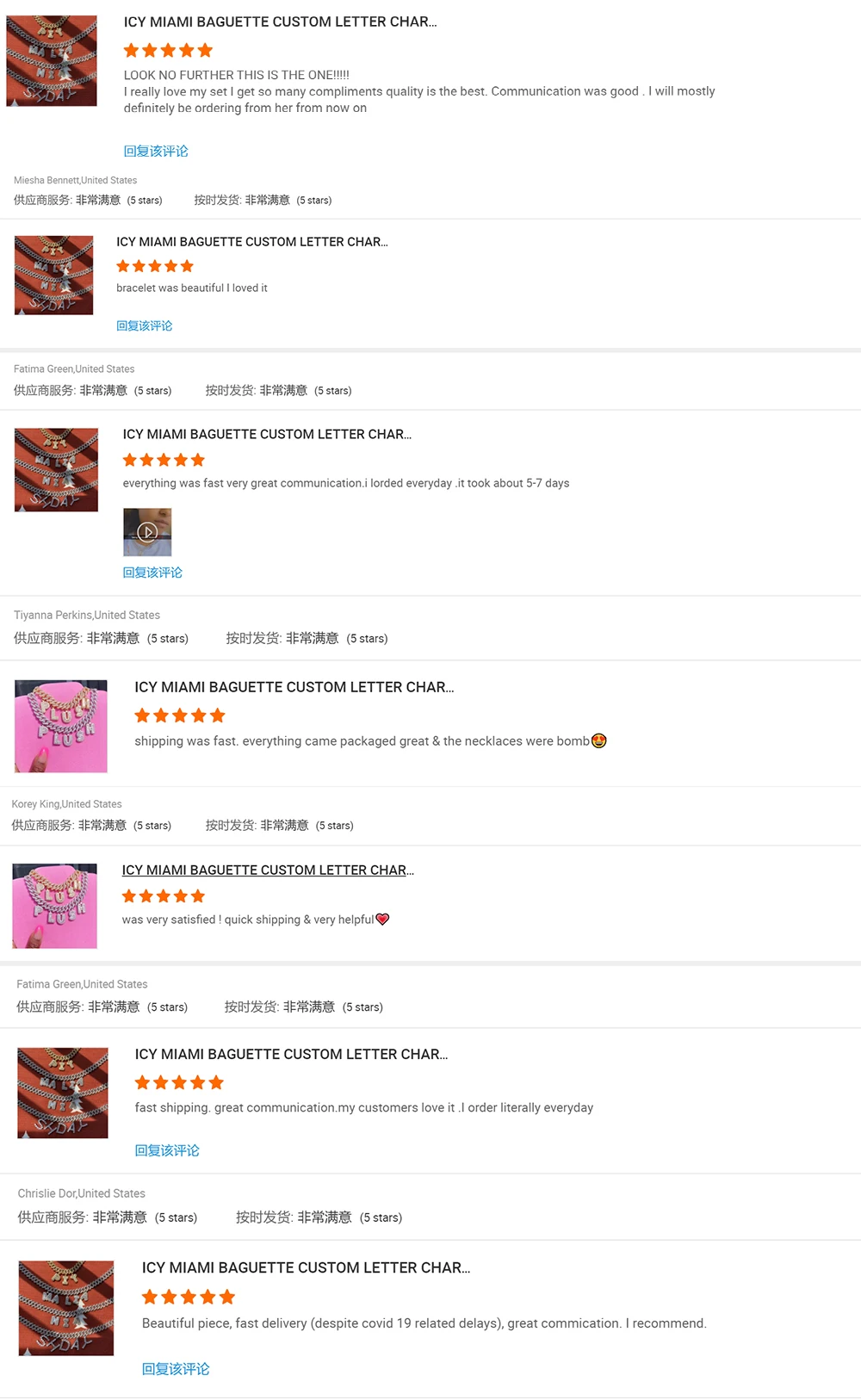This screenshot has height=1400, width=861.
Task: Reply to the 'covid 19 related delays' review
Action: pyautogui.click(x=176, y=1369)
